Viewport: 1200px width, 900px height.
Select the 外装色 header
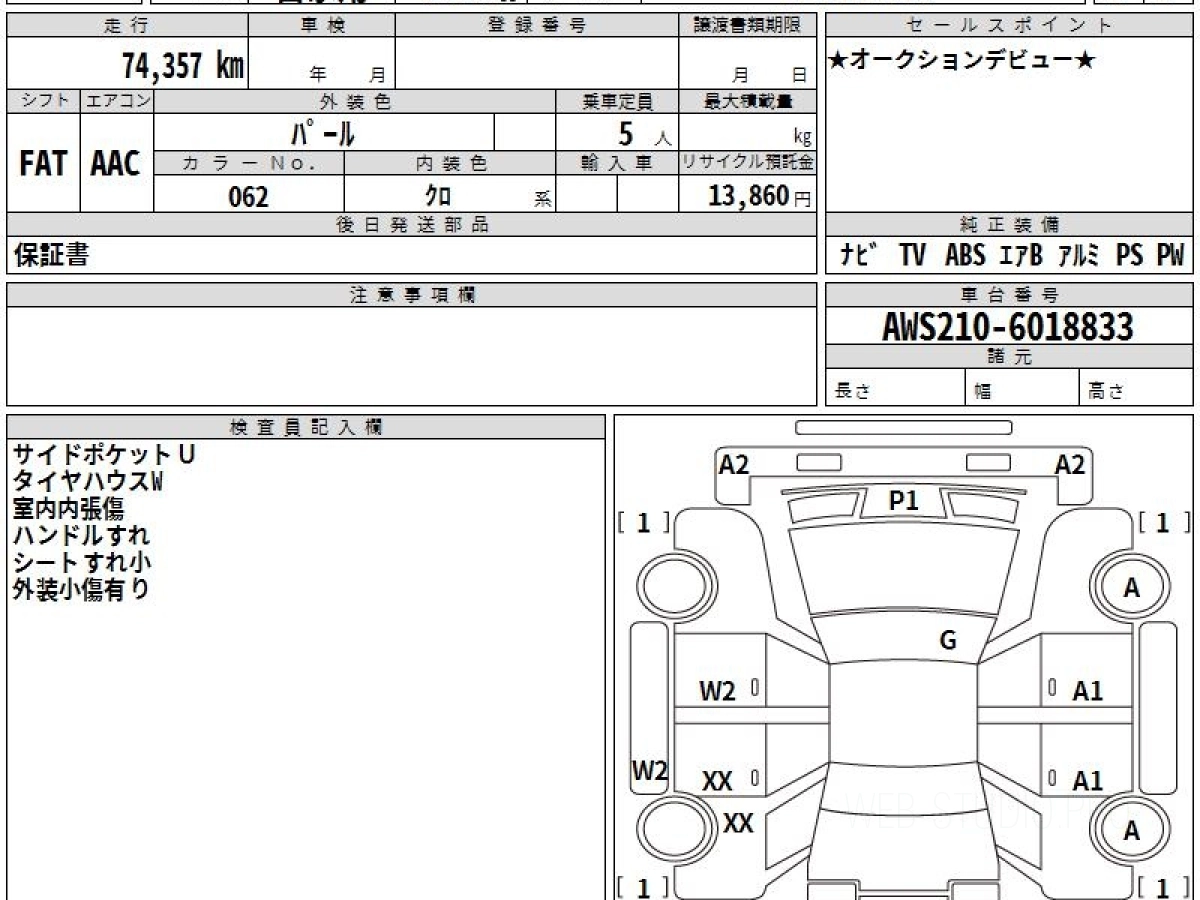coord(355,101)
